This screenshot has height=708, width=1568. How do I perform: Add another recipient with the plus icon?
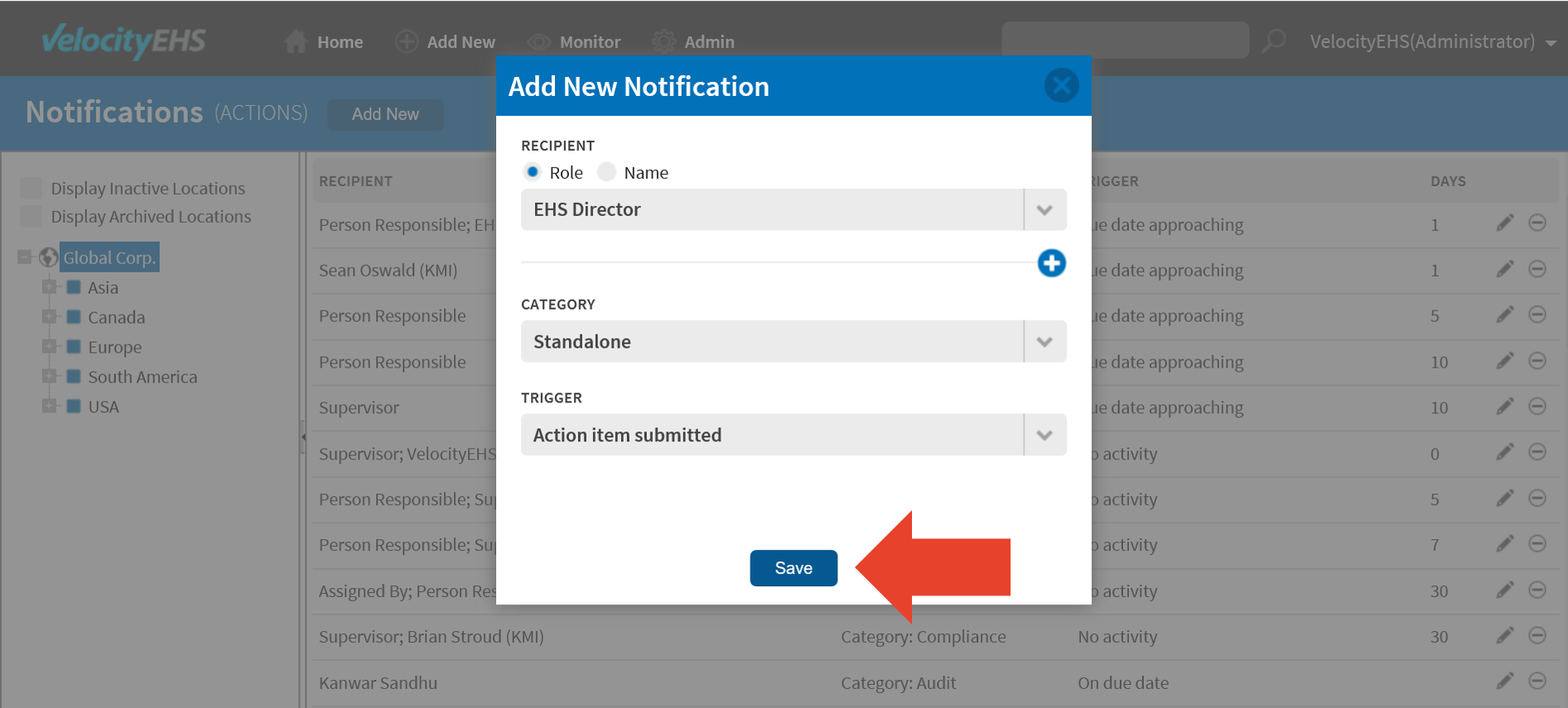coord(1051,263)
